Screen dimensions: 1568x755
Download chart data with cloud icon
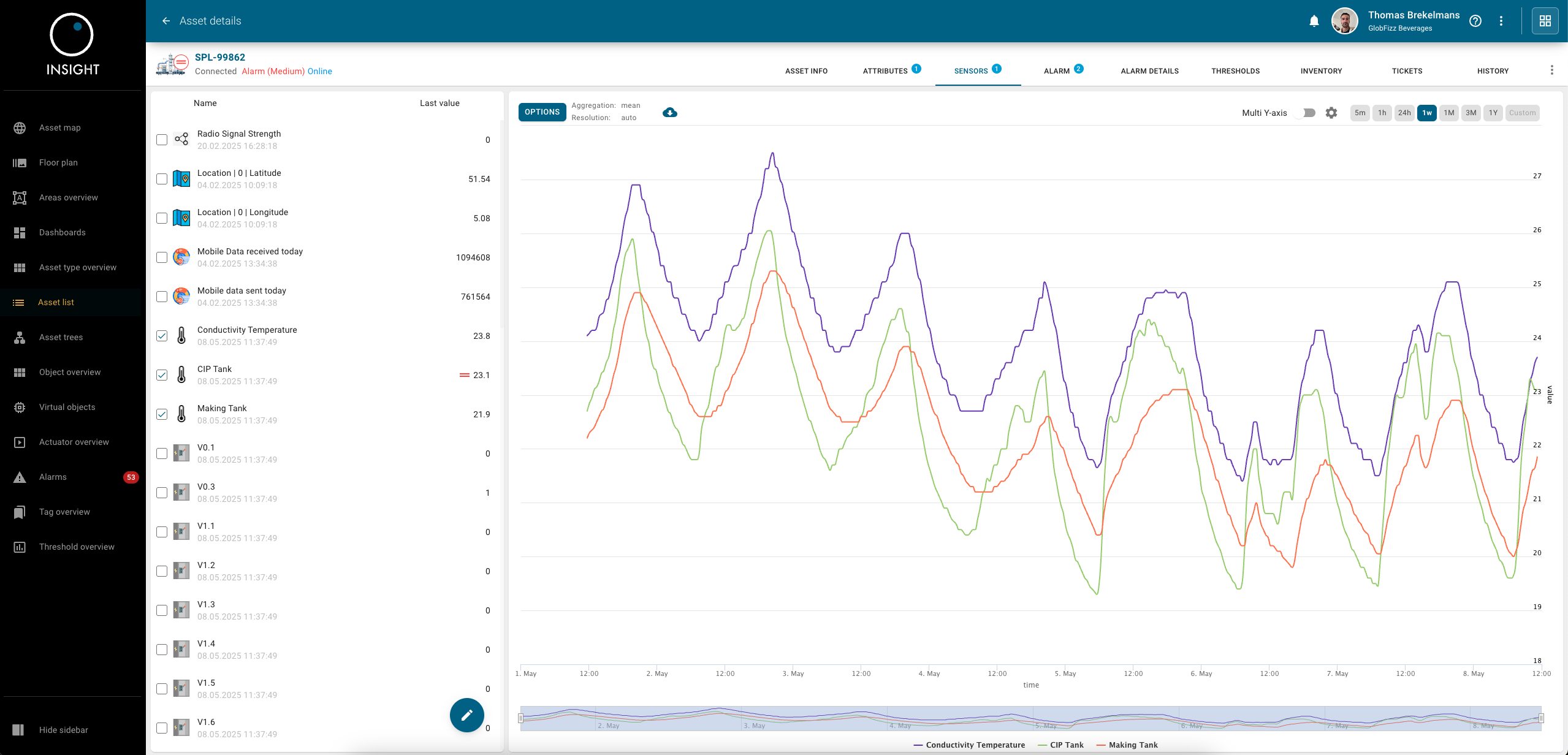point(670,112)
